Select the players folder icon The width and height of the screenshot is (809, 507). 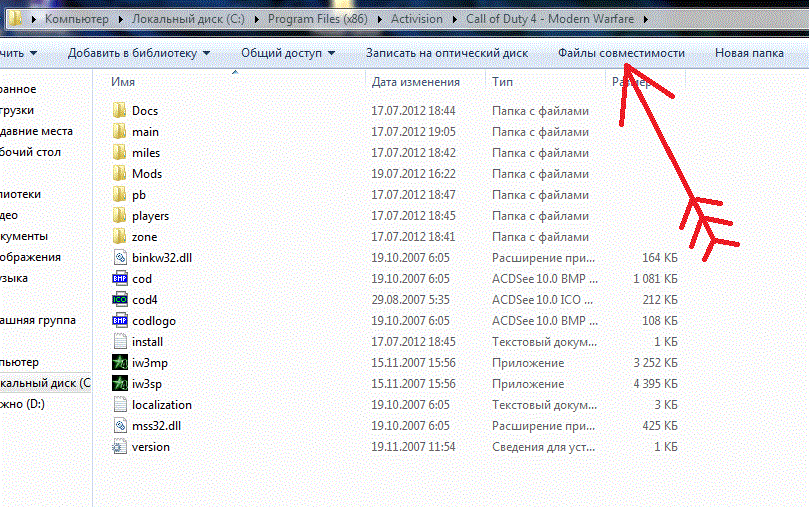point(119,216)
